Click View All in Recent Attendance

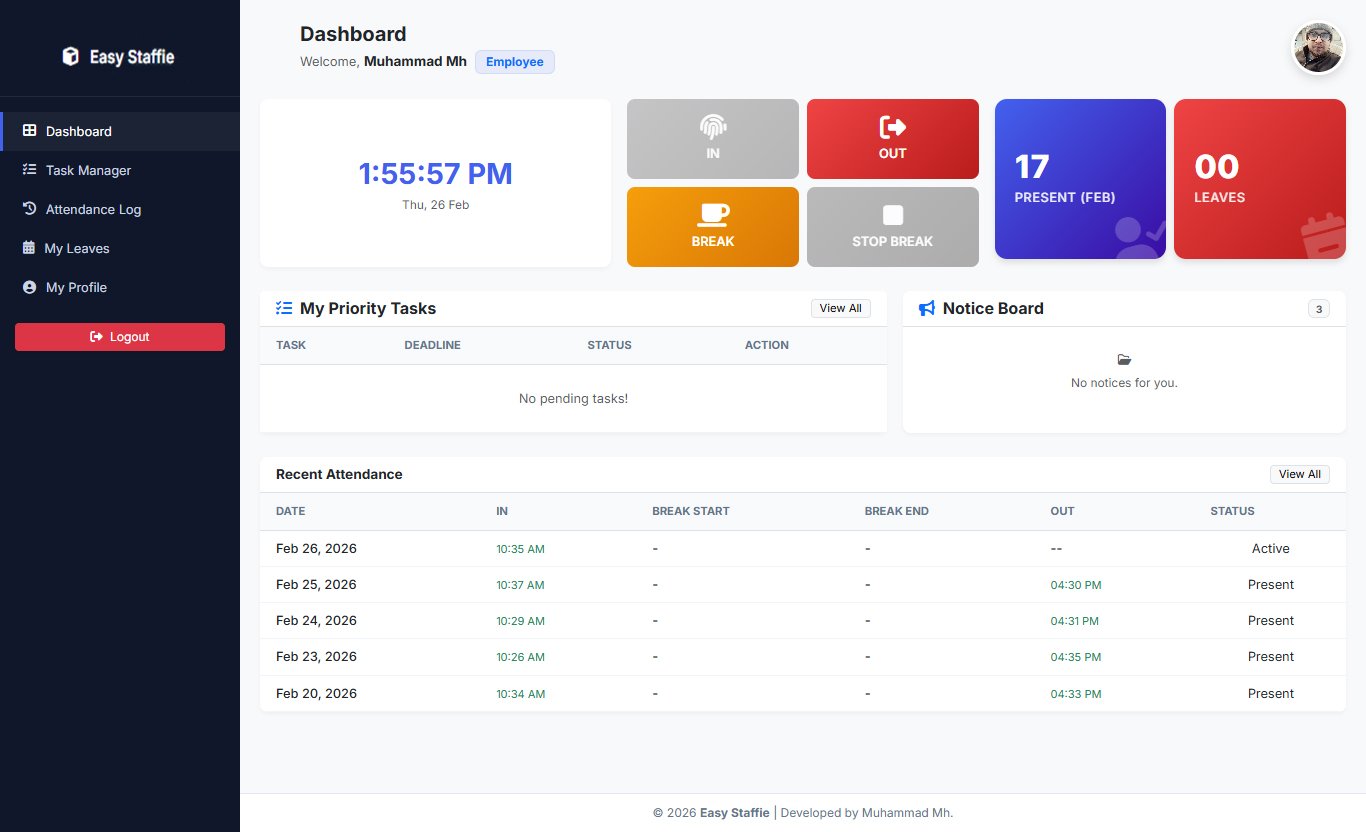coord(1299,474)
